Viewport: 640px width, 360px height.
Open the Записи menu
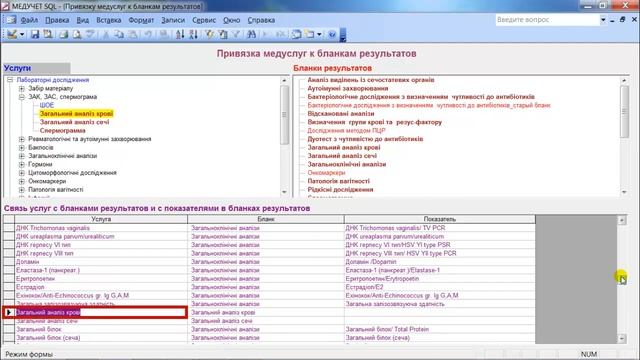coord(173,20)
